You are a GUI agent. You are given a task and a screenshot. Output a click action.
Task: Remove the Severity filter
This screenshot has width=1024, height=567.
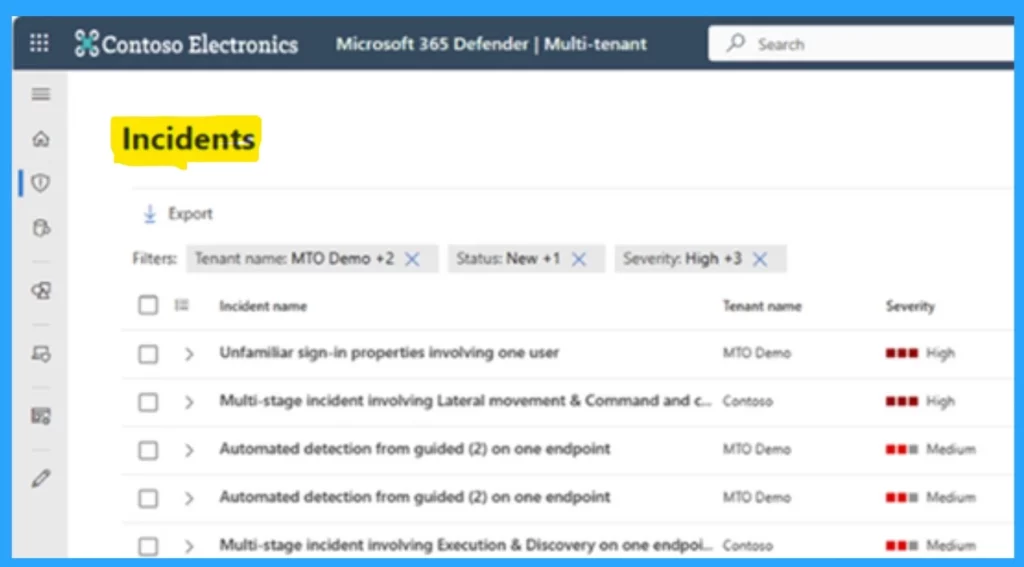coord(760,259)
